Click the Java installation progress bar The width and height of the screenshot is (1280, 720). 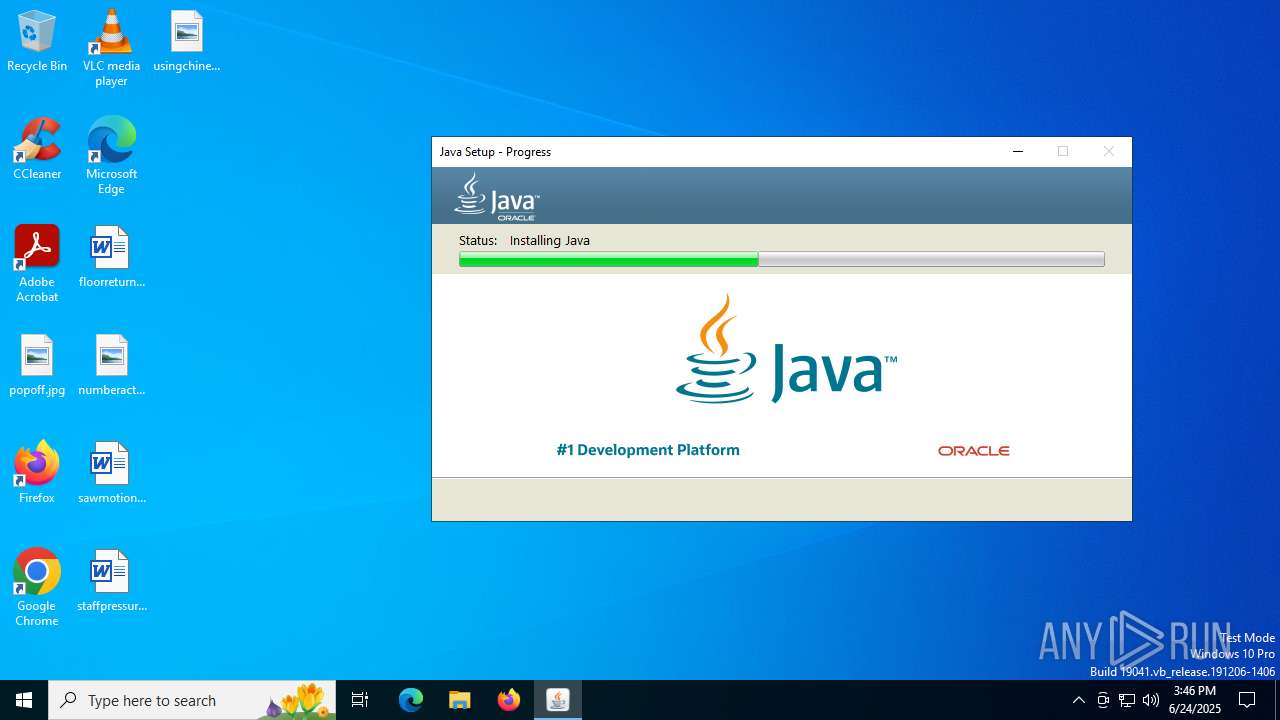pos(781,260)
